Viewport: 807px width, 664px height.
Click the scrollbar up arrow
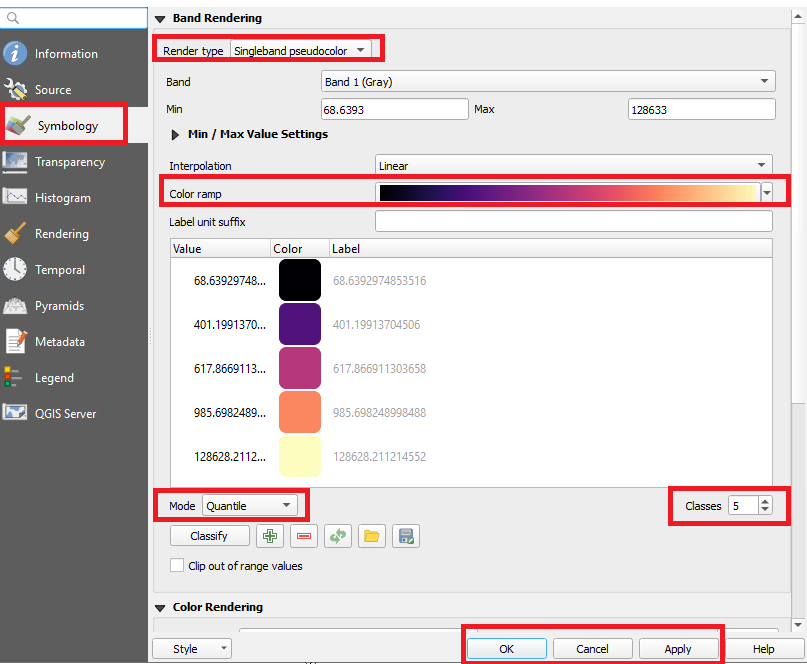pyautogui.click(x=798, y=16)
